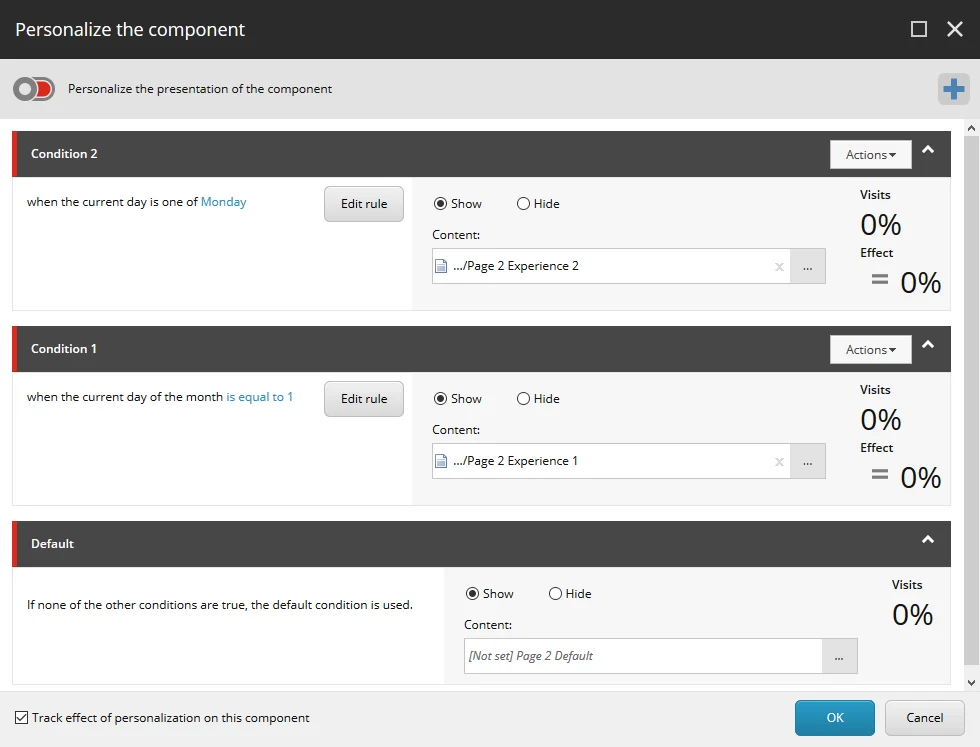The width and height of the screenshot is (980, 747).
Task: Click the Page 2 Experience 2 content field
Action: click(611, 266)
